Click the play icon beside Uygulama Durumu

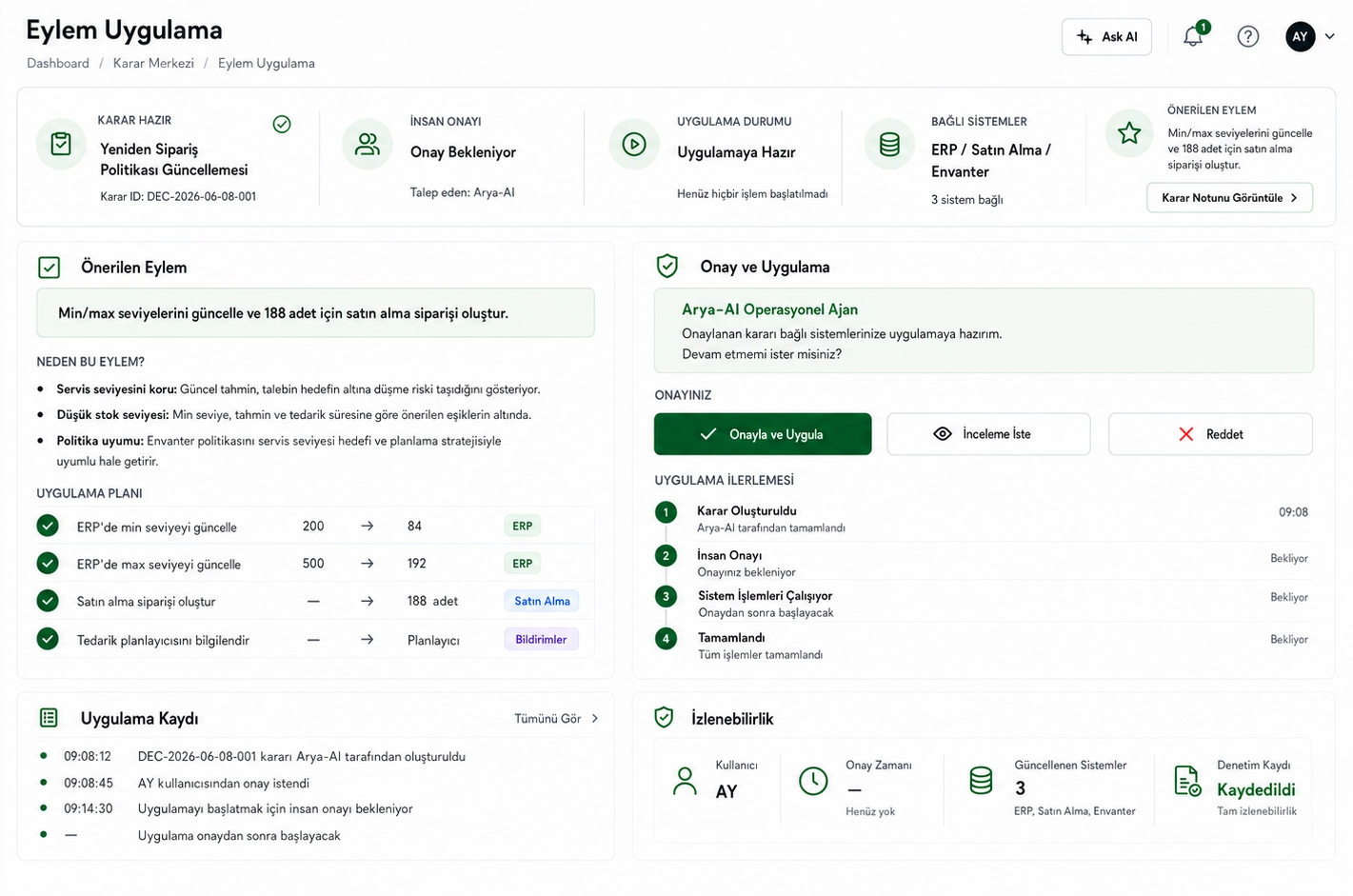[x=634, y=144]
